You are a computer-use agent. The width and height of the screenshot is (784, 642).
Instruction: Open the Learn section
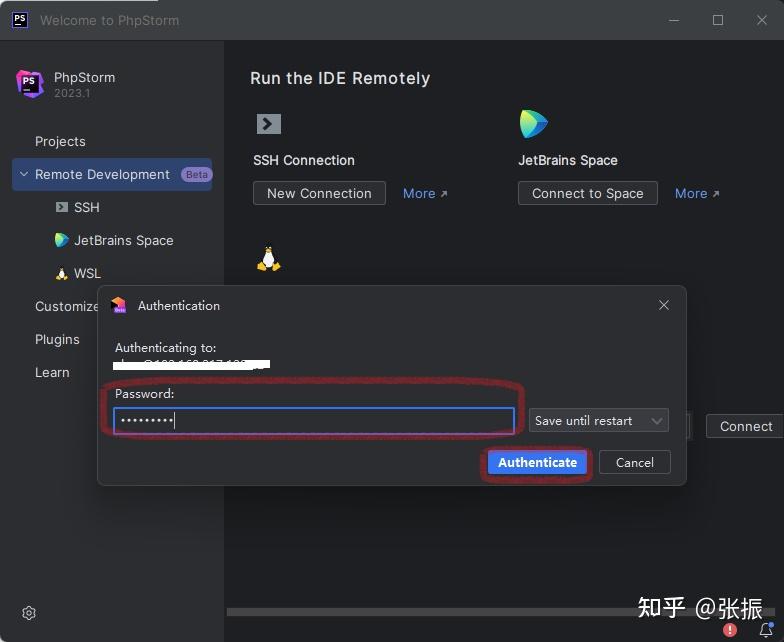(x=52, y=372)
